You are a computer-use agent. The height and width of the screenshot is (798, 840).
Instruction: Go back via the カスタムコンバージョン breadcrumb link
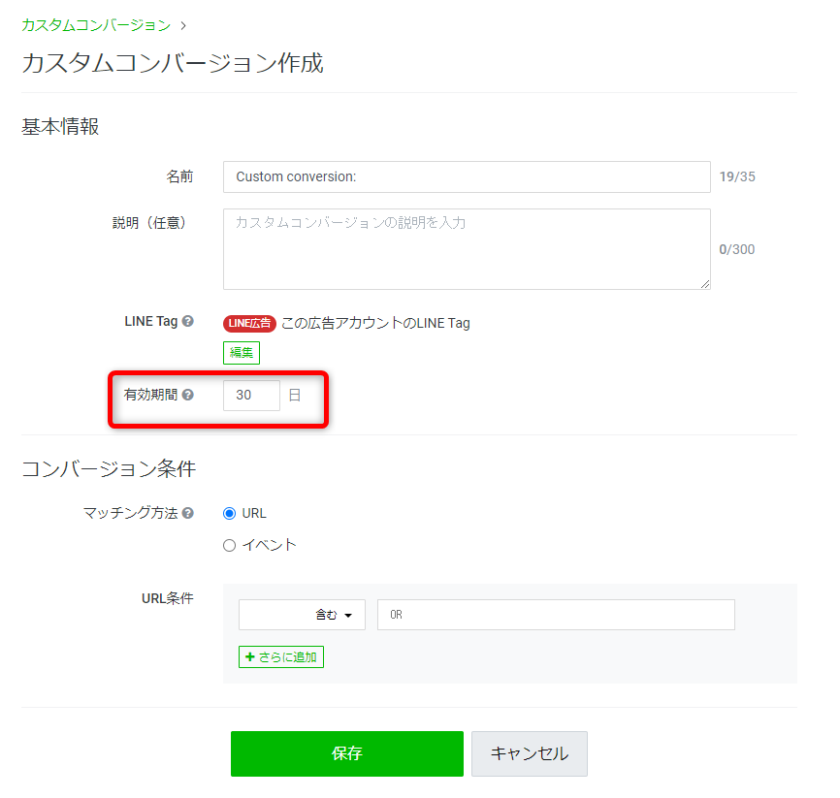96,25
